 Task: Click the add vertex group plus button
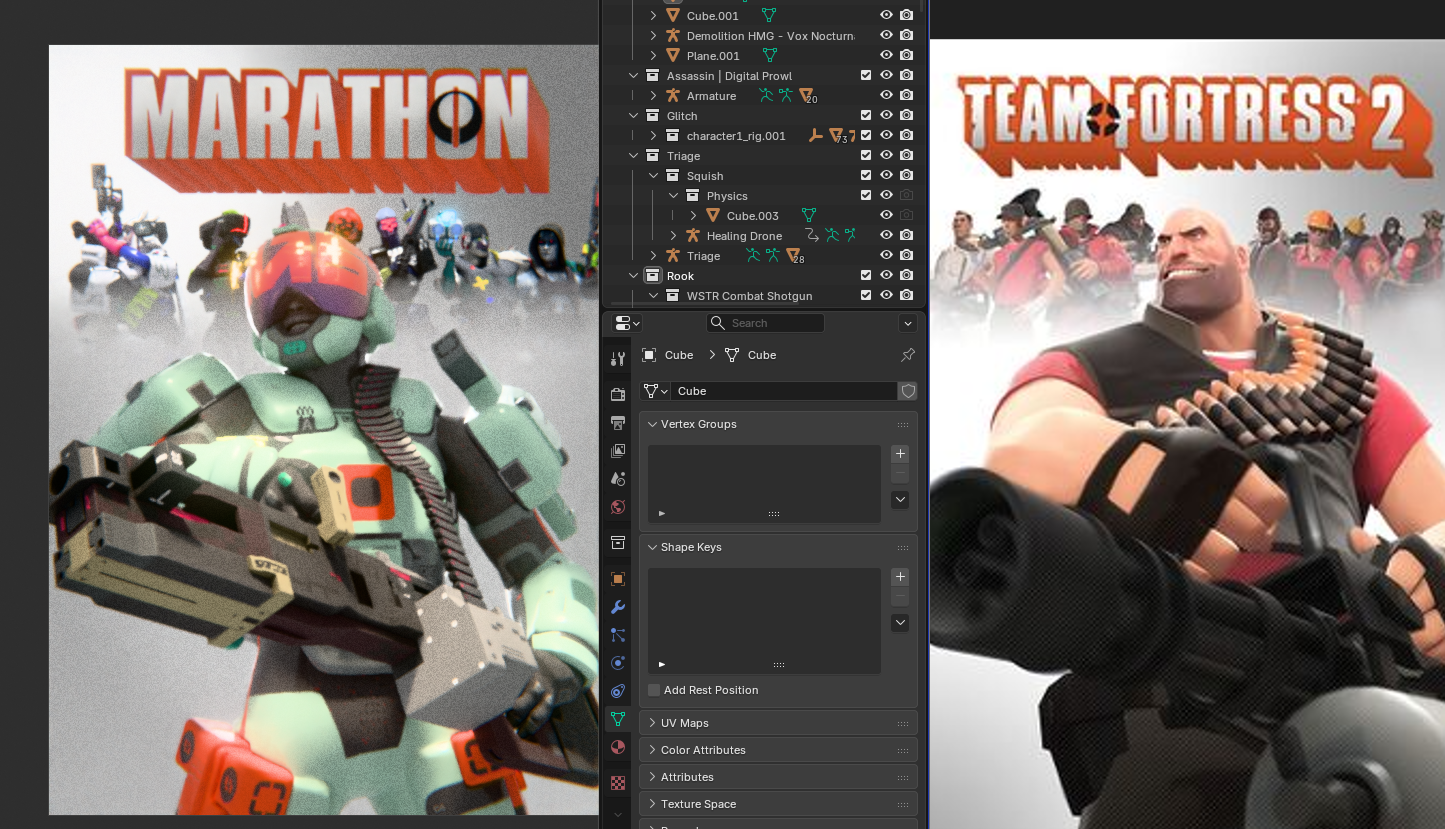900,454
